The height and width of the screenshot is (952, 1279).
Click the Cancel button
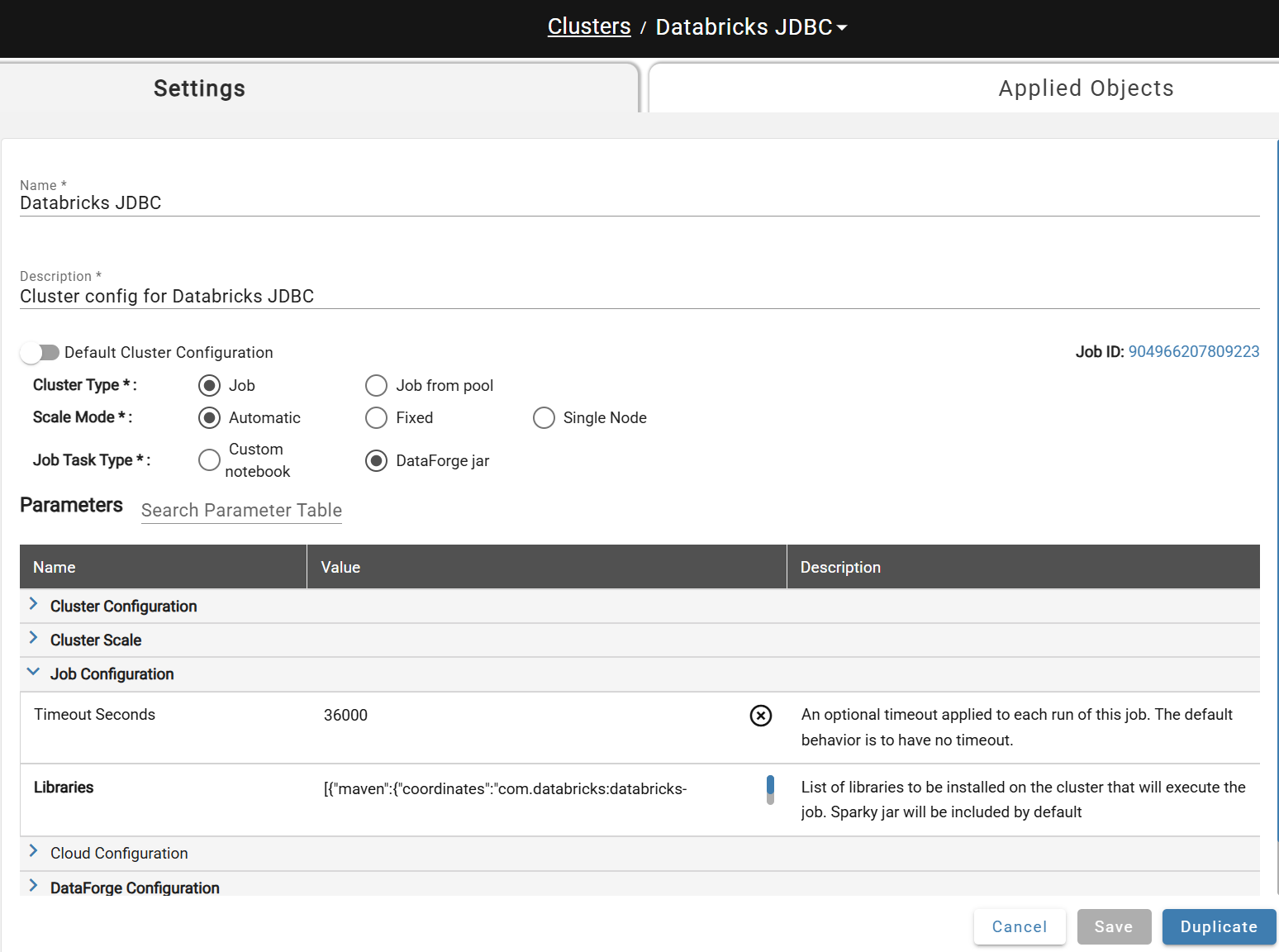(x=1020, y=927)
